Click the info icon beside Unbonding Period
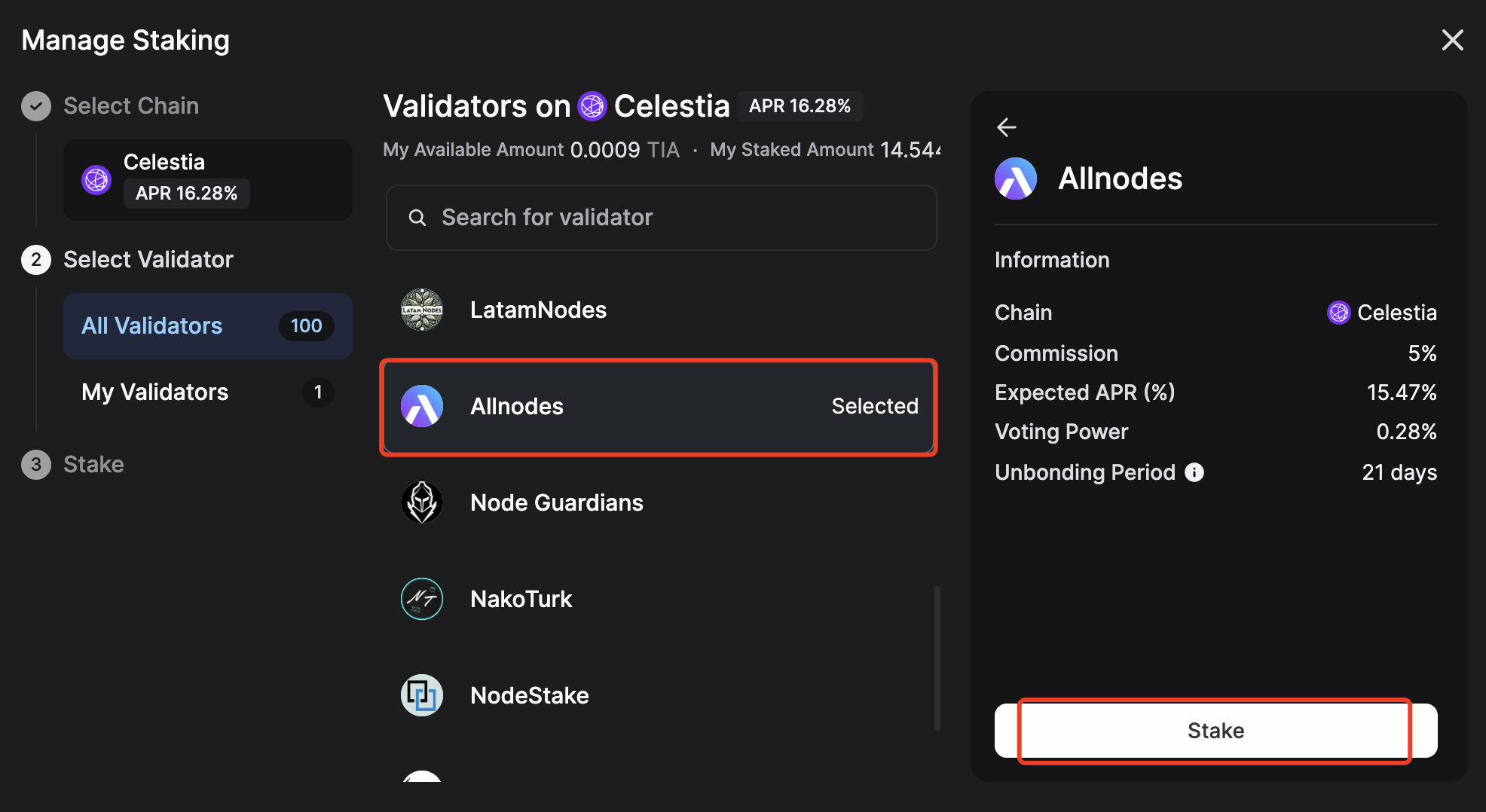 tap(1194, 472)
